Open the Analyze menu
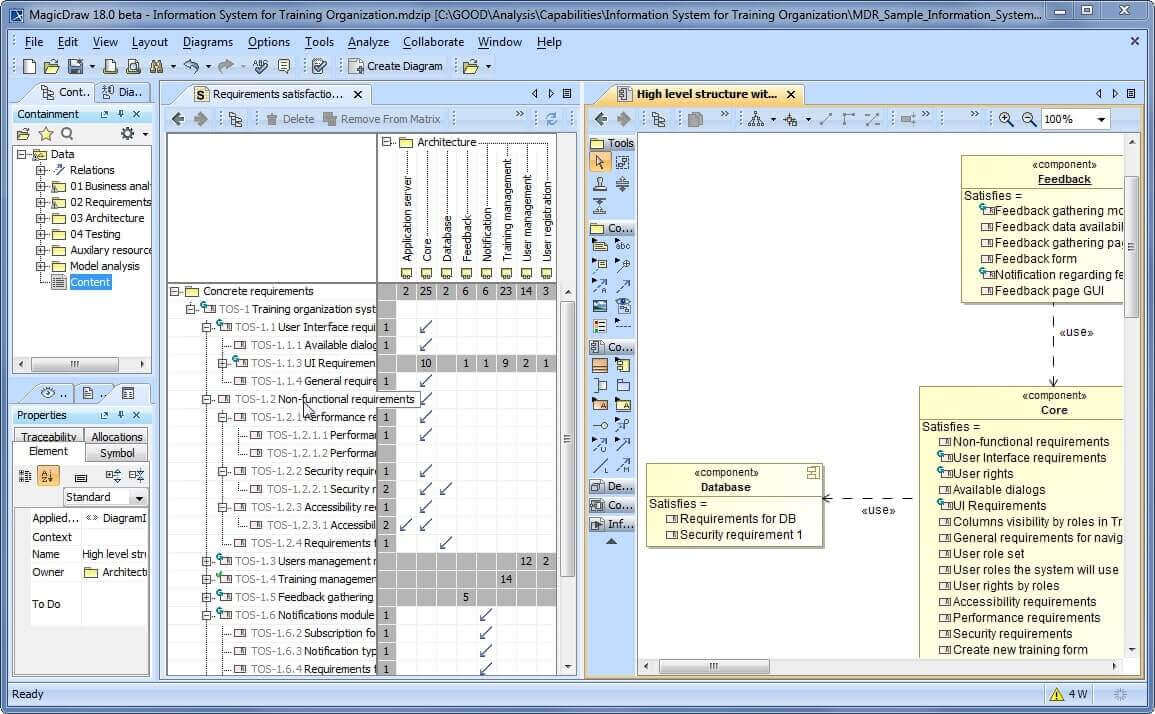The width and height of the screenshot is (1155, 714). tap(368, 42)
